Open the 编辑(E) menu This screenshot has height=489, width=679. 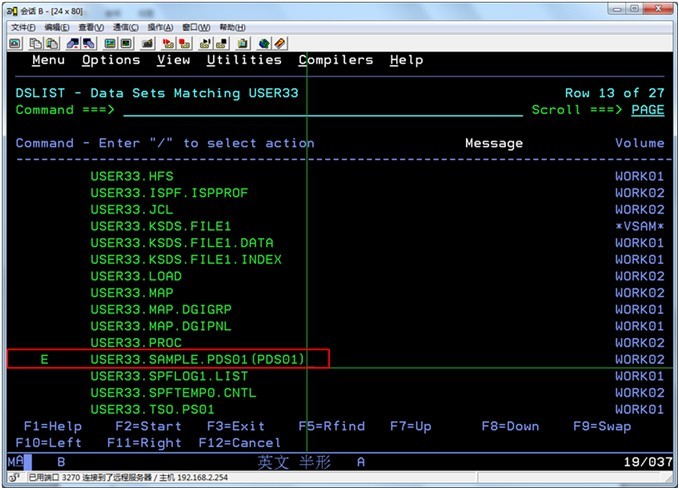pos(57,27)
